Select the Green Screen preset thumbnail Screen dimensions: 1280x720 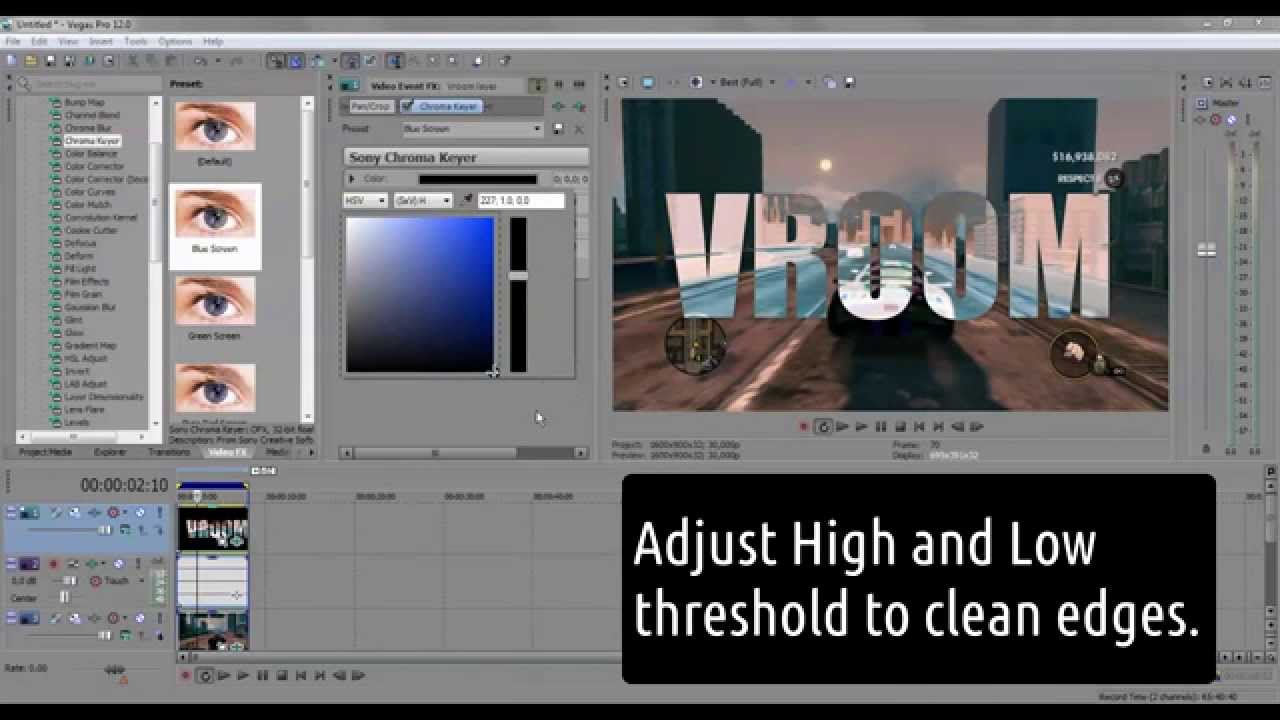tap(214, 301)
